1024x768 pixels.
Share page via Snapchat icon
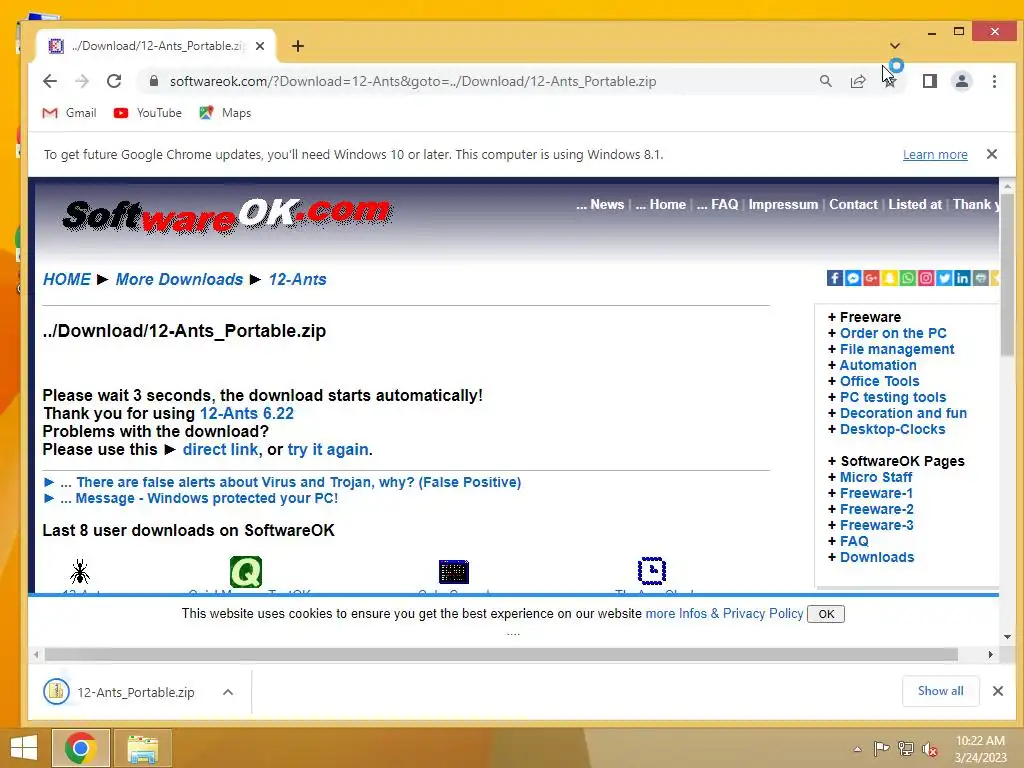889,278
